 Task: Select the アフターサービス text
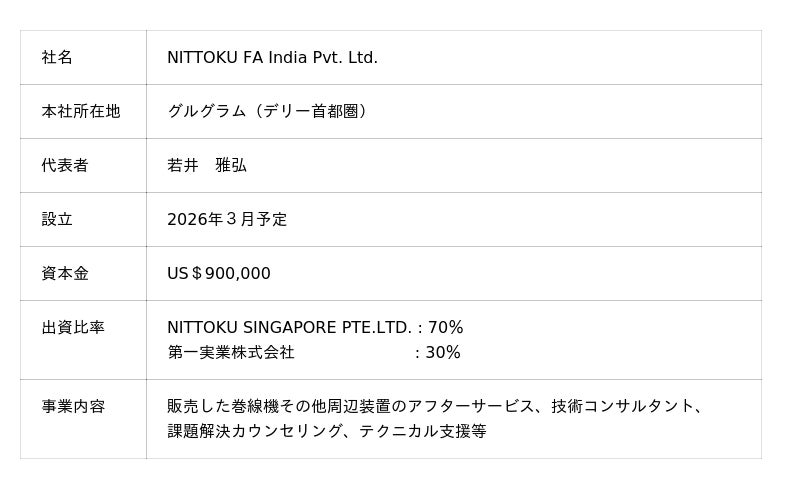[x=470, y=407]
